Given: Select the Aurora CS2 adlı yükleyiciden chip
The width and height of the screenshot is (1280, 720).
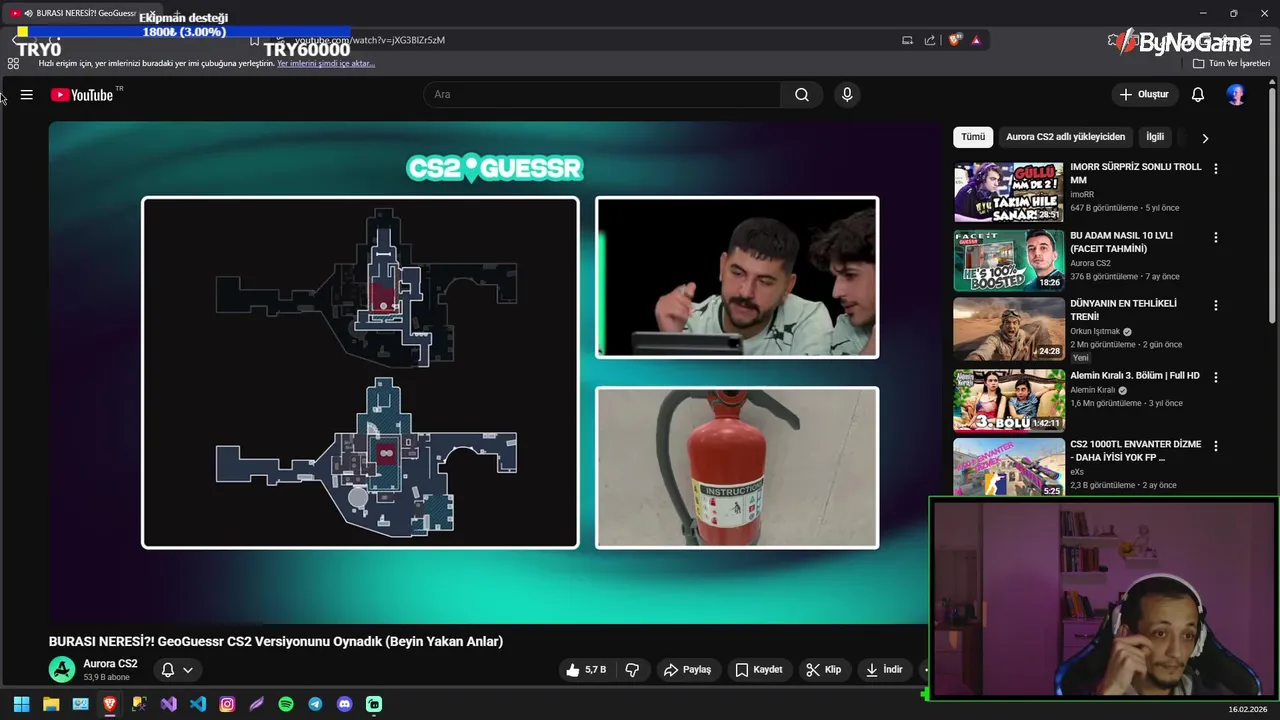Looking at the screenshot, I should coord(1065,137).
